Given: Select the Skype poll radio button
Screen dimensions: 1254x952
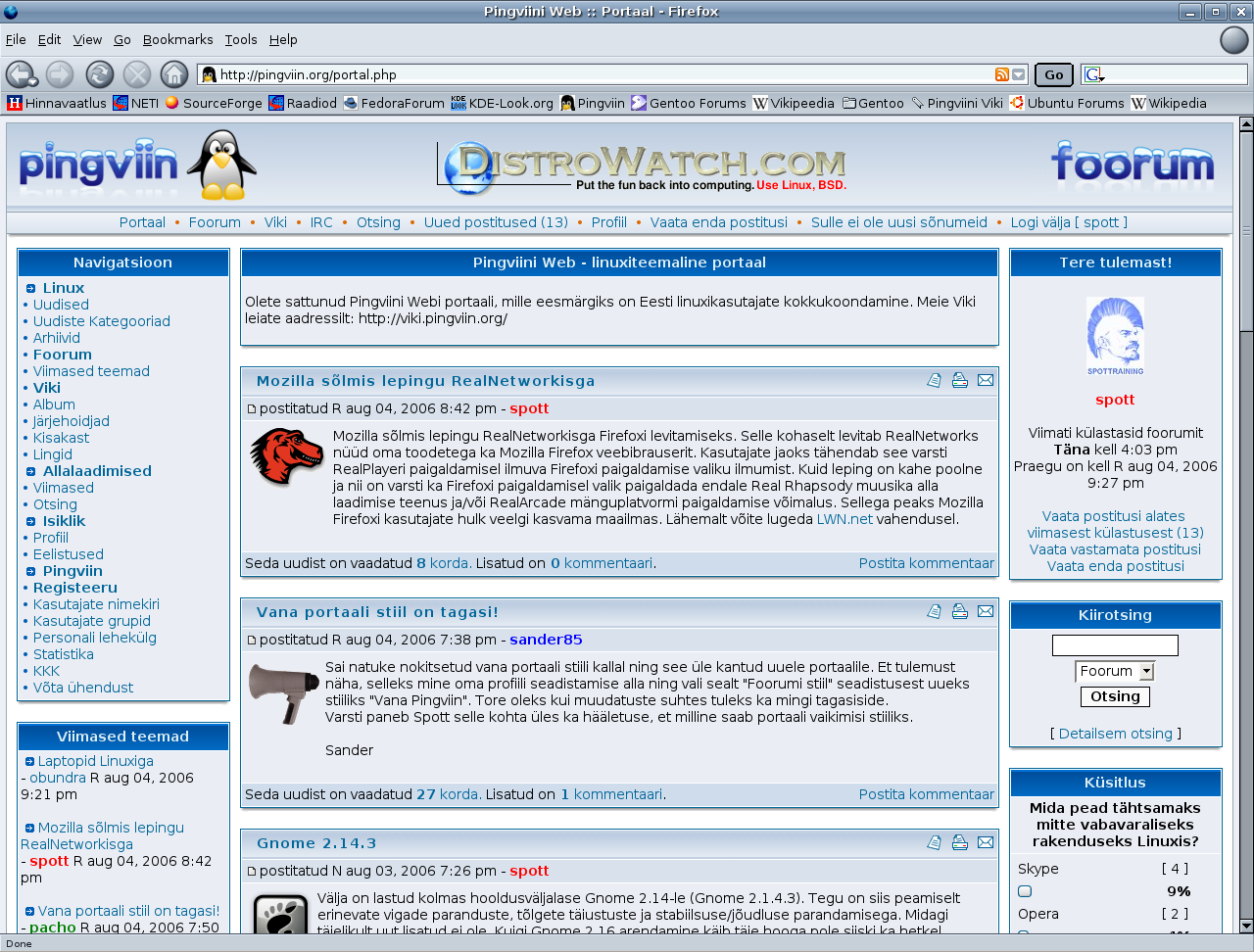Looking at the screenshot, I should [x=1025, y=891].
